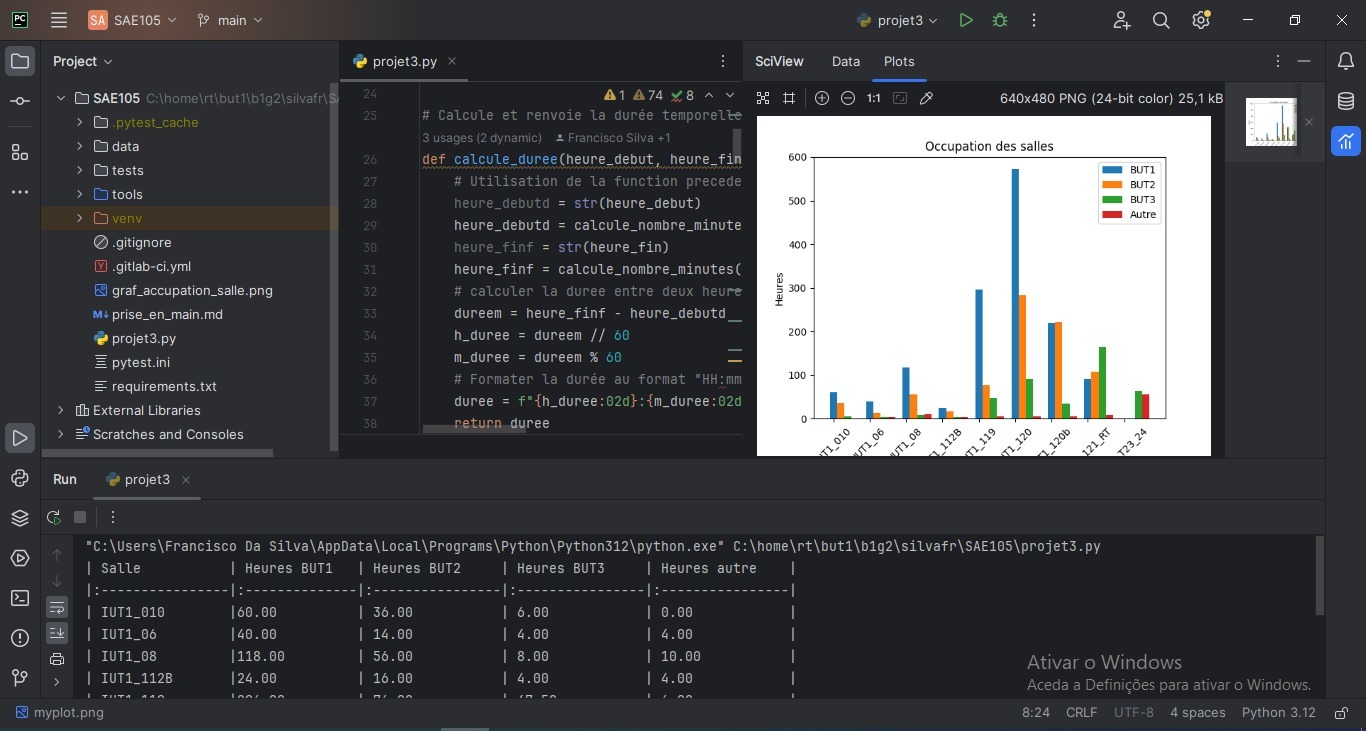
Task: Select the plot thumbnail in SciView
Action: 1271,122
